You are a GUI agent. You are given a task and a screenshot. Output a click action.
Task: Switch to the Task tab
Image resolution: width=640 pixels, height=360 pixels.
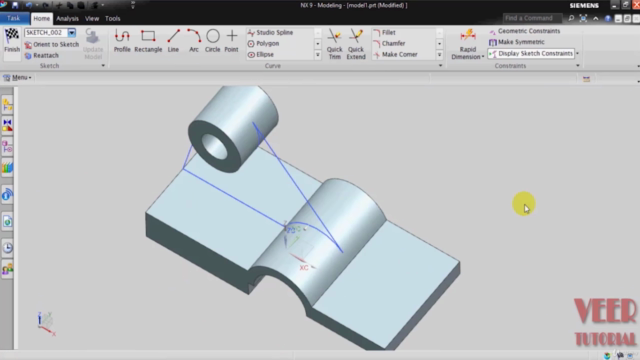point(13,18)
